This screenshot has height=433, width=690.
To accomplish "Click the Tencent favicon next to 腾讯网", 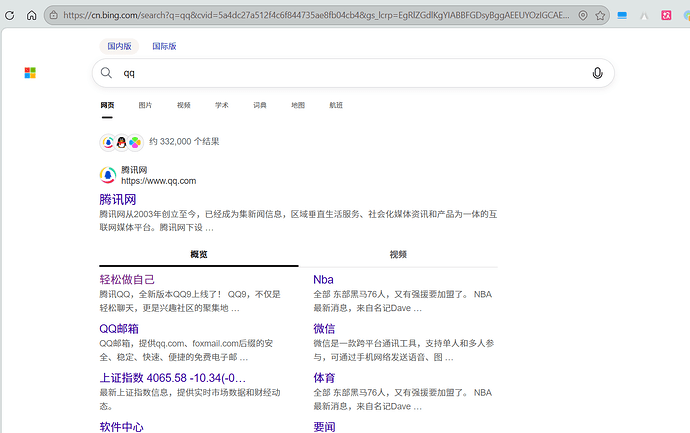I will [108, 175].
